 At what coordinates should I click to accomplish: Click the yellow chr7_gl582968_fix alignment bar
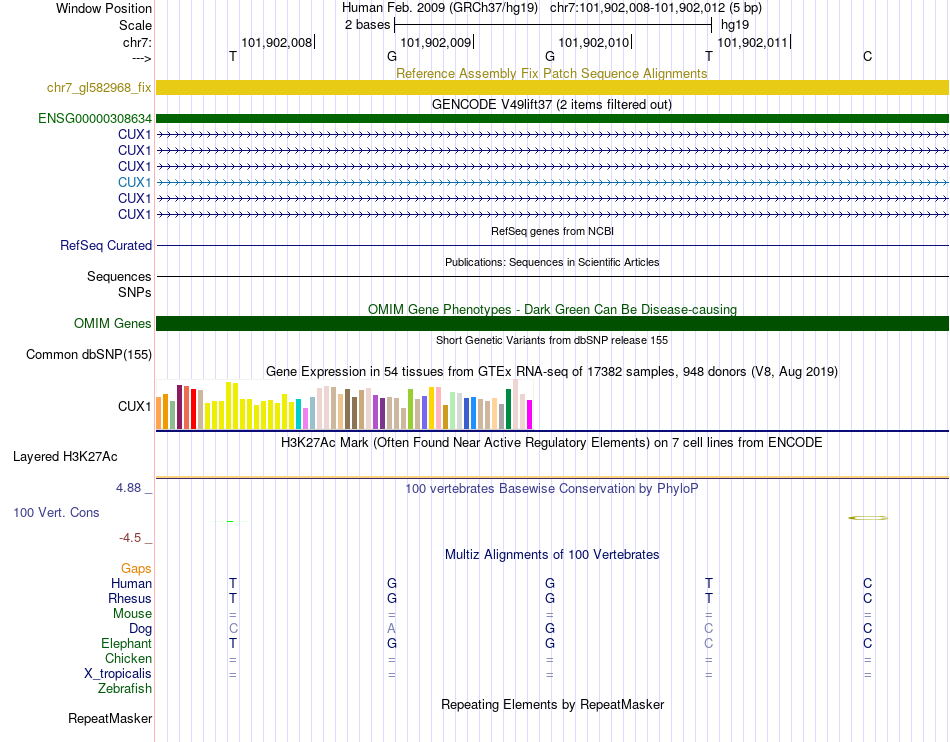tap(552, 87)
